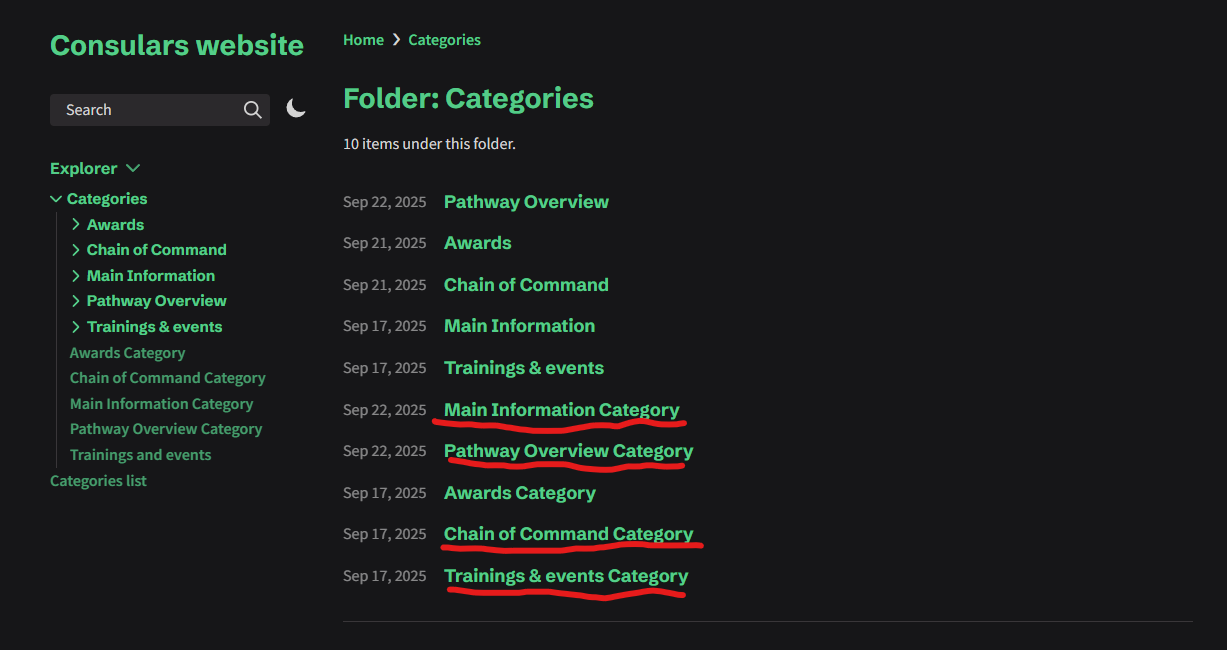The width and height of the screenshot is (1227, 650).
Task: Open Awards Category in sidebar
Action: pyautogui.click(x=127, y=353)
